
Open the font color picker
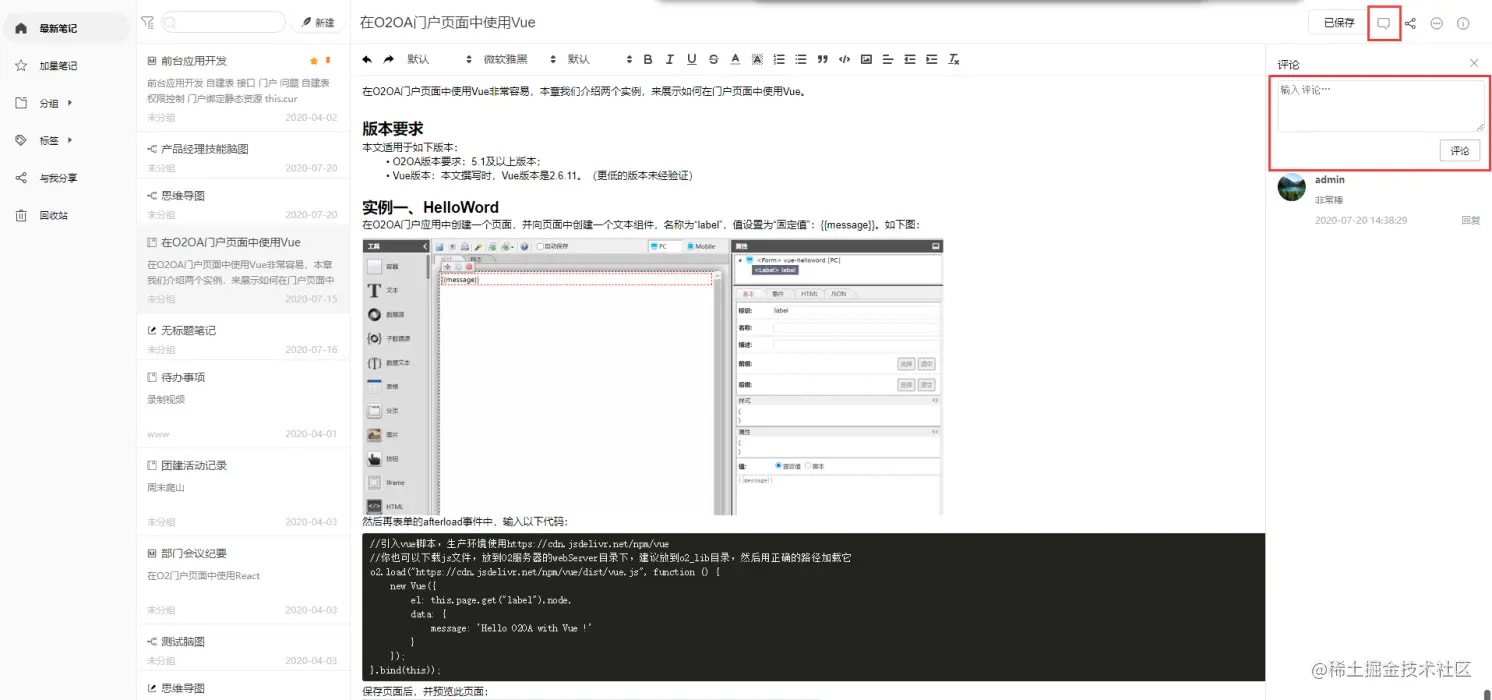735,59
